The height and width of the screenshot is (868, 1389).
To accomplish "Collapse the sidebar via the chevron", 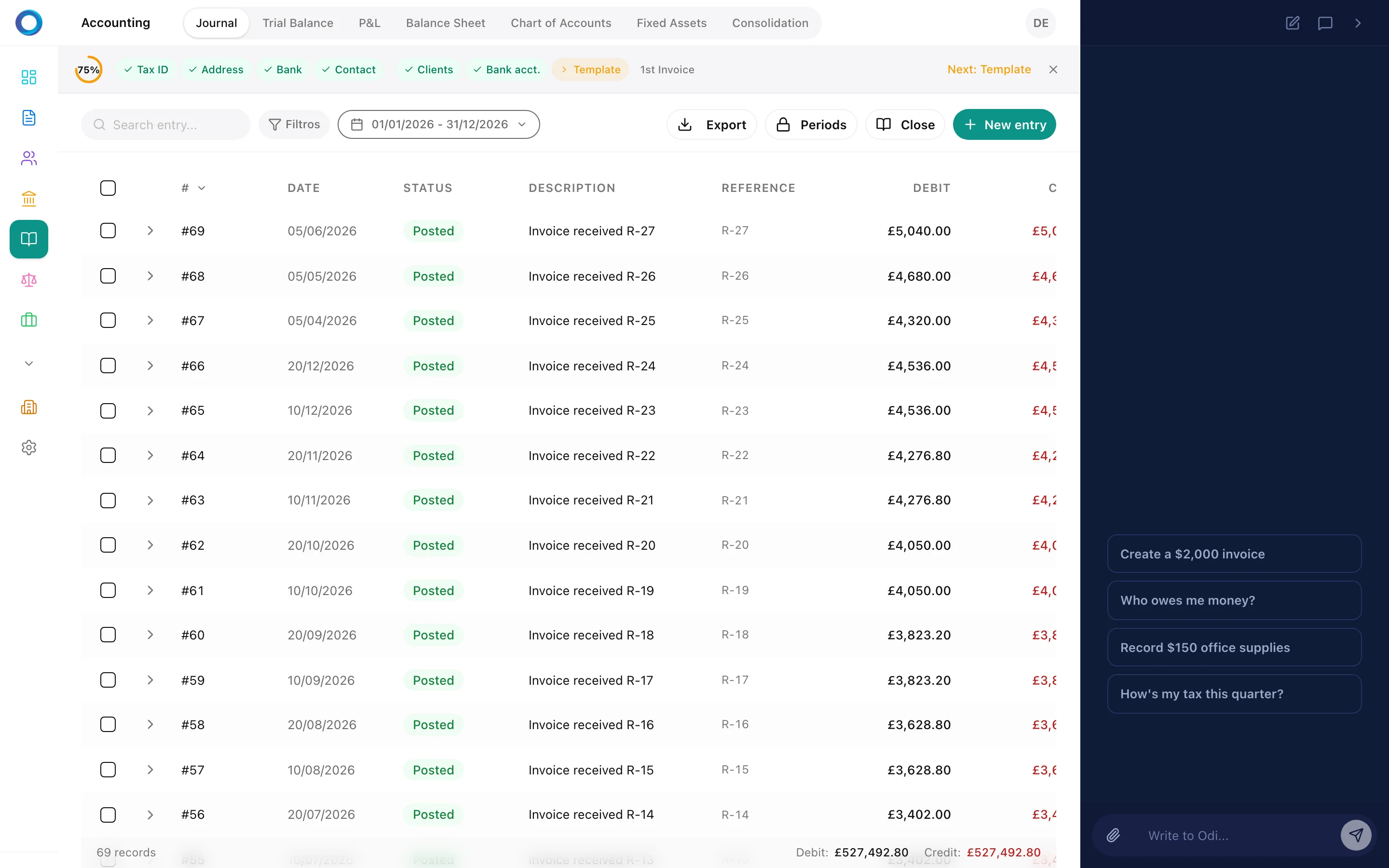I will coord(29,363).
